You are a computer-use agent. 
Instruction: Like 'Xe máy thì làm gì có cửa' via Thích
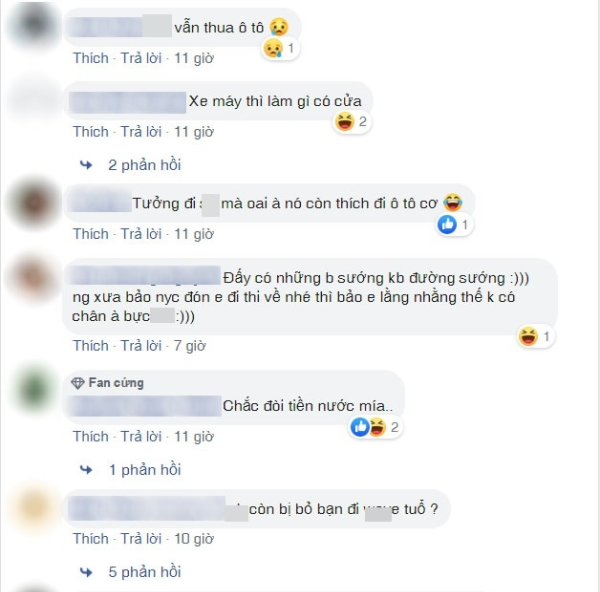pos(91,132)
